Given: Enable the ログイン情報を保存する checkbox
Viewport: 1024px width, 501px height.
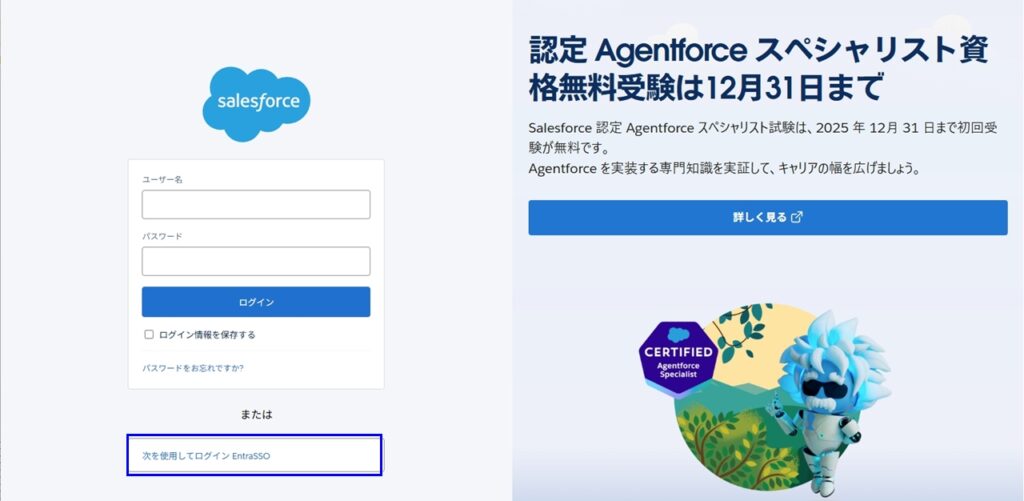Looking at the screenshot, I should (x=149, y=334).
